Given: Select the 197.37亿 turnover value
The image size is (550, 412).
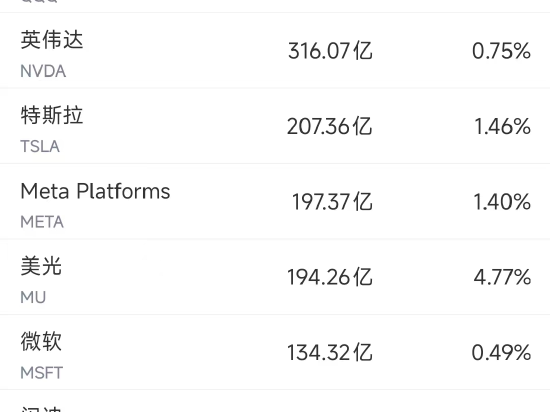Looking at the screenshot, I should 332,202.
